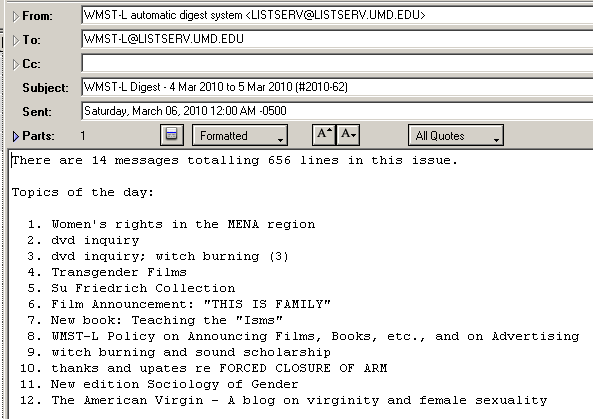593x419 pixels.
Task: Expand the Cc field triangle
Action: tap(16, 64)
